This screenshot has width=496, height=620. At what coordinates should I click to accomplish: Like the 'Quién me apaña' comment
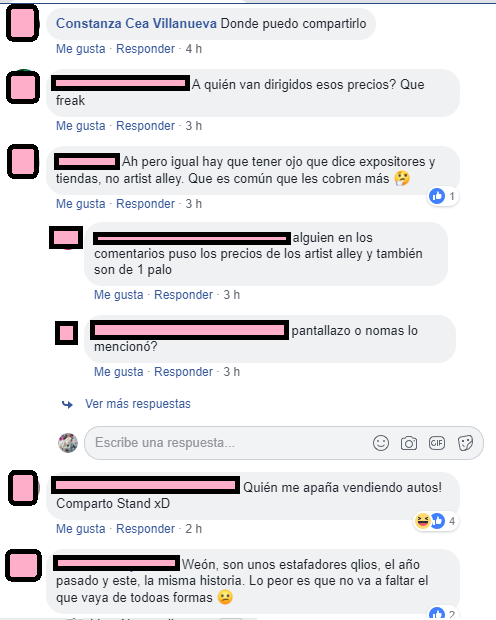point(81,529)
